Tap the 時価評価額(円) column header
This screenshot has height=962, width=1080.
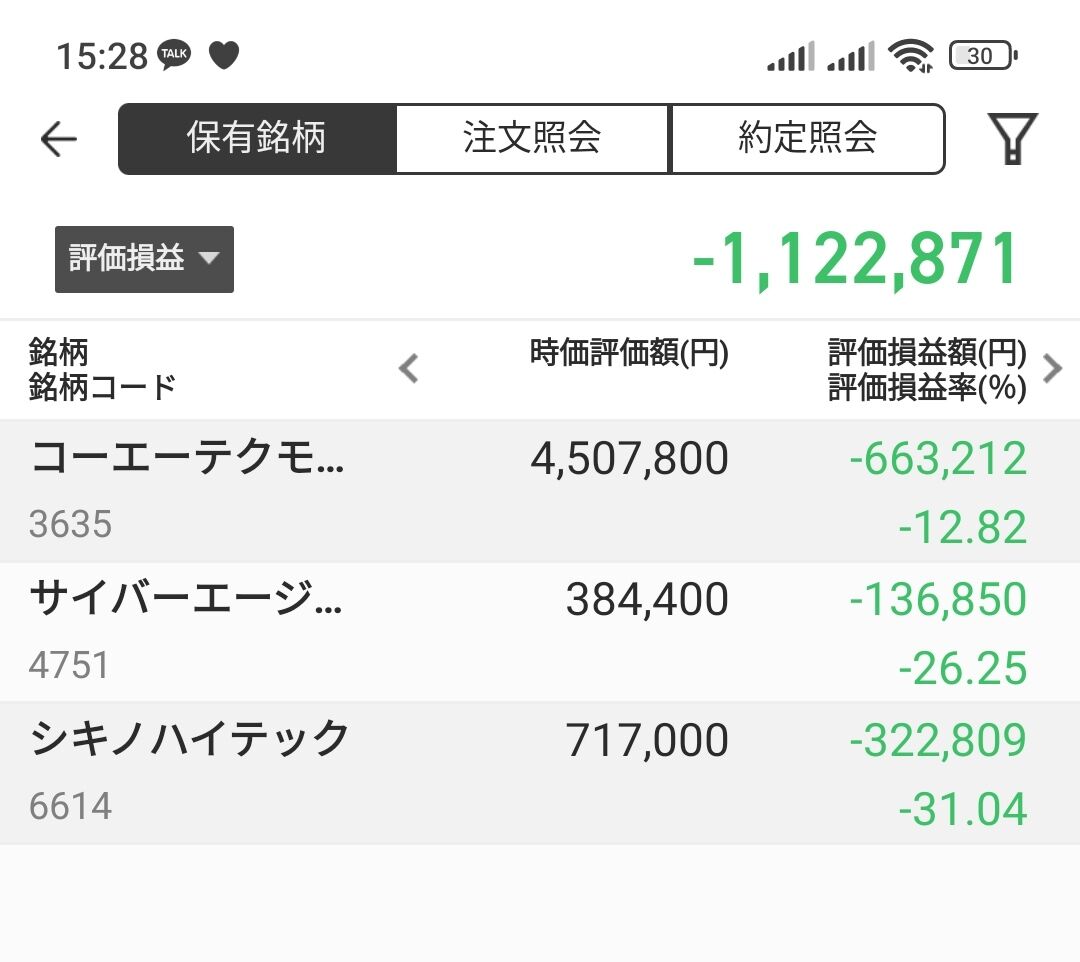tap(629, 353)
